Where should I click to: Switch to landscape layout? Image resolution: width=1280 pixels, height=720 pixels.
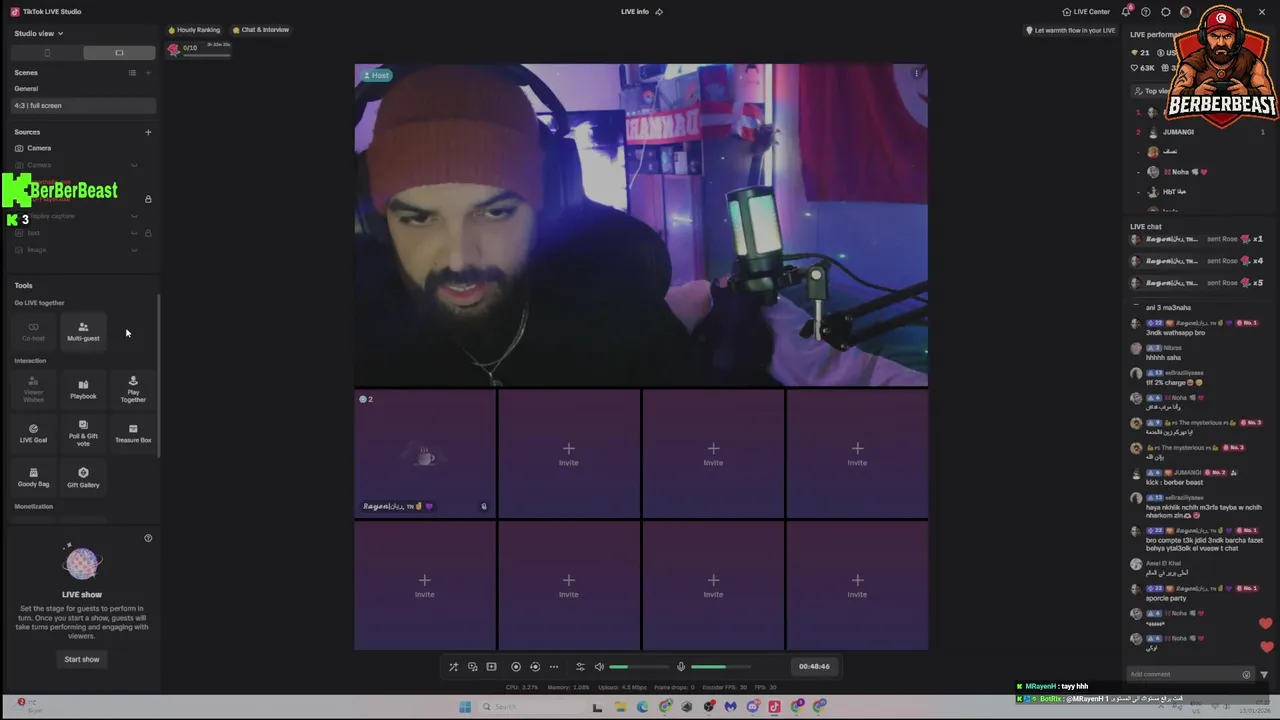[x=119, y=53]
